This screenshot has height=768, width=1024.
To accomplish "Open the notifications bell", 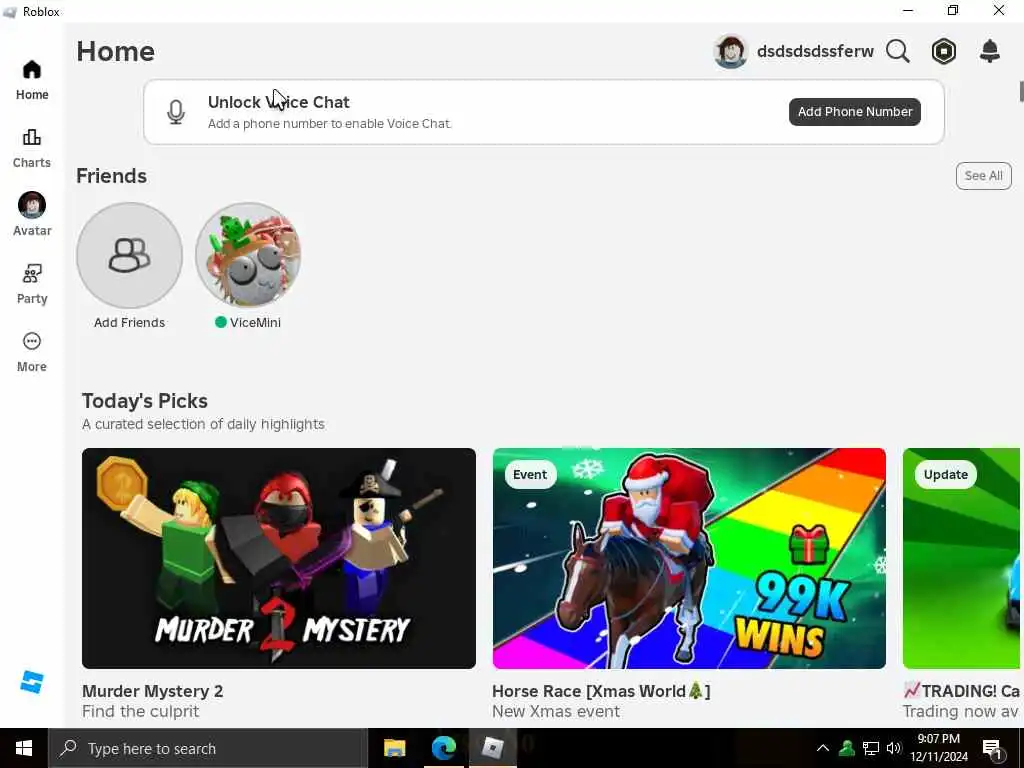I will pos(990,51).
